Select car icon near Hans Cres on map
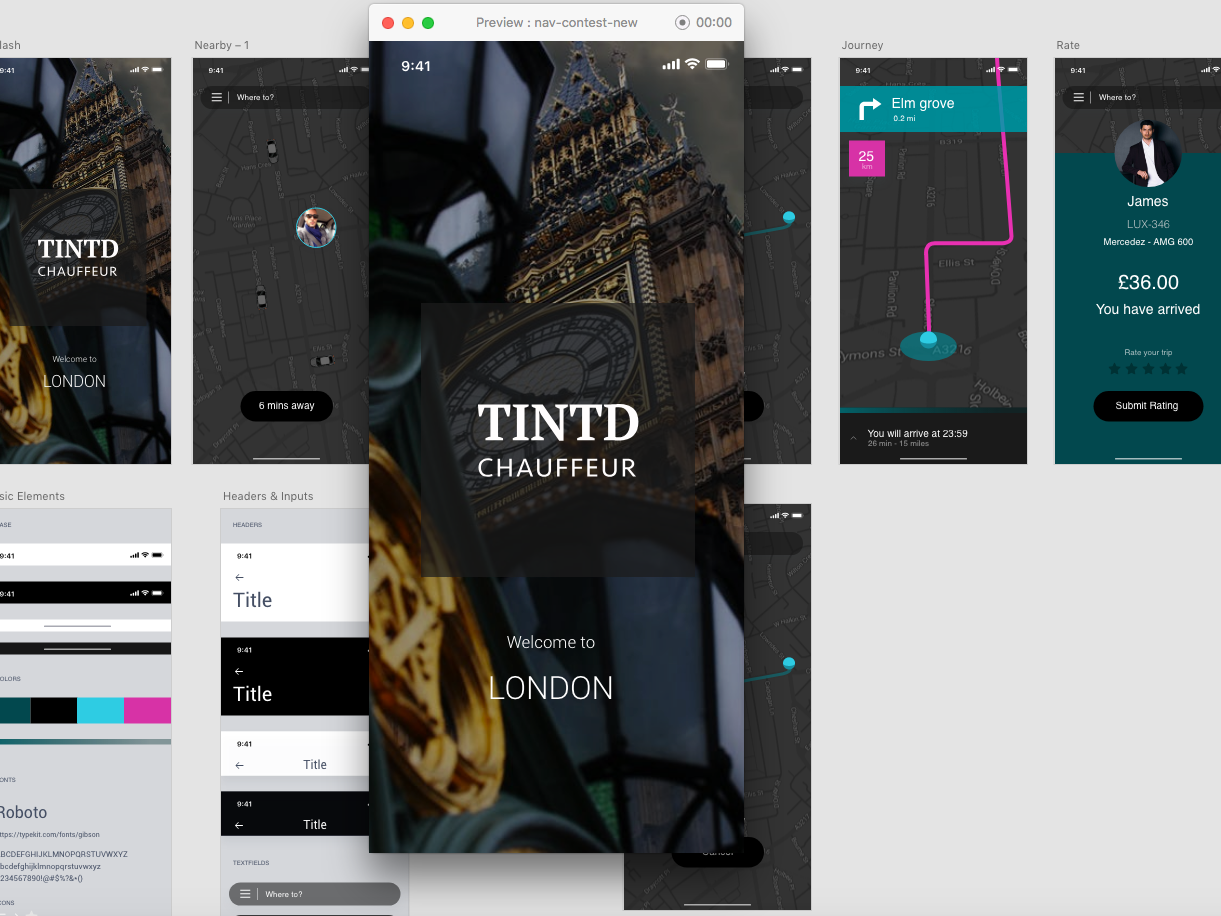 pyautogui.click(x=271, y=150)
